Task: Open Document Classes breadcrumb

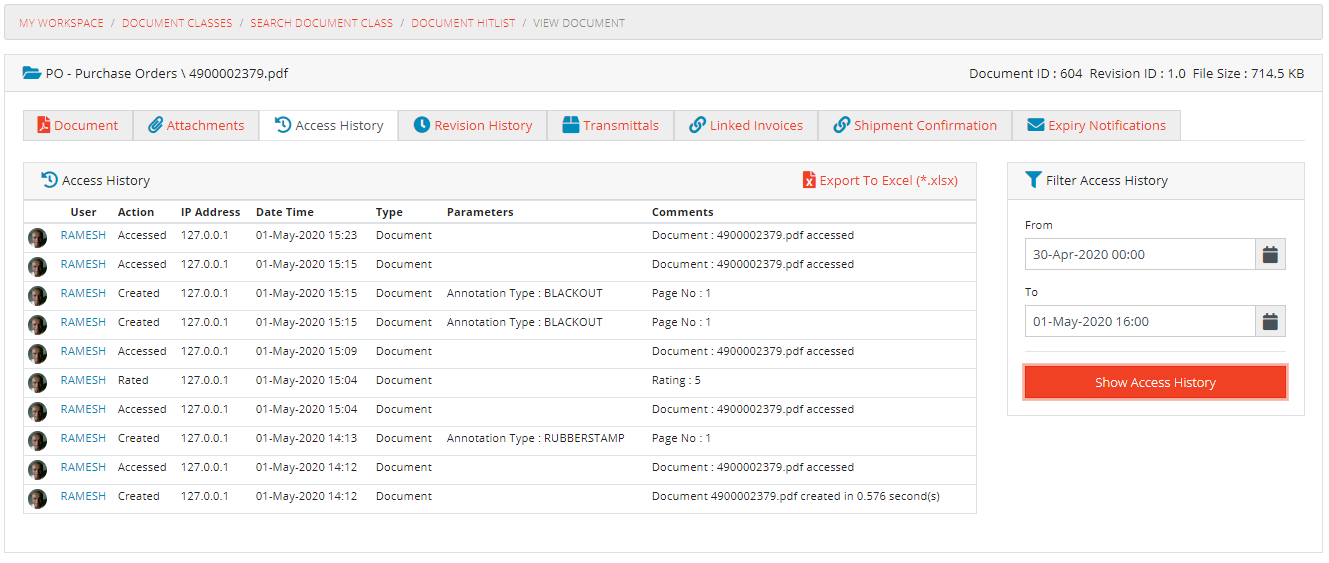Action: 177,23
